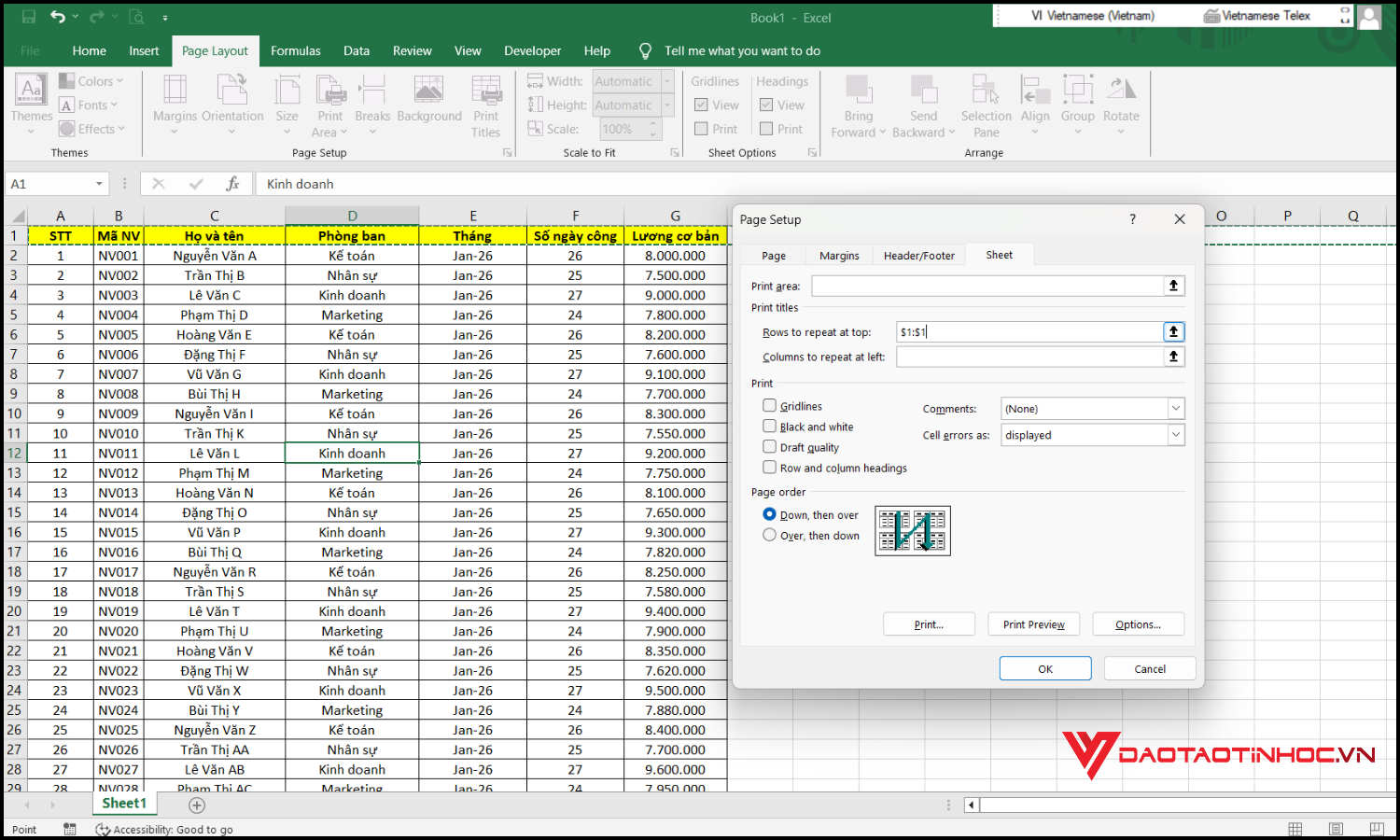Open the Formulas ribbon tab
This screenshot has width=1400, height=840.
click(295, 50)
